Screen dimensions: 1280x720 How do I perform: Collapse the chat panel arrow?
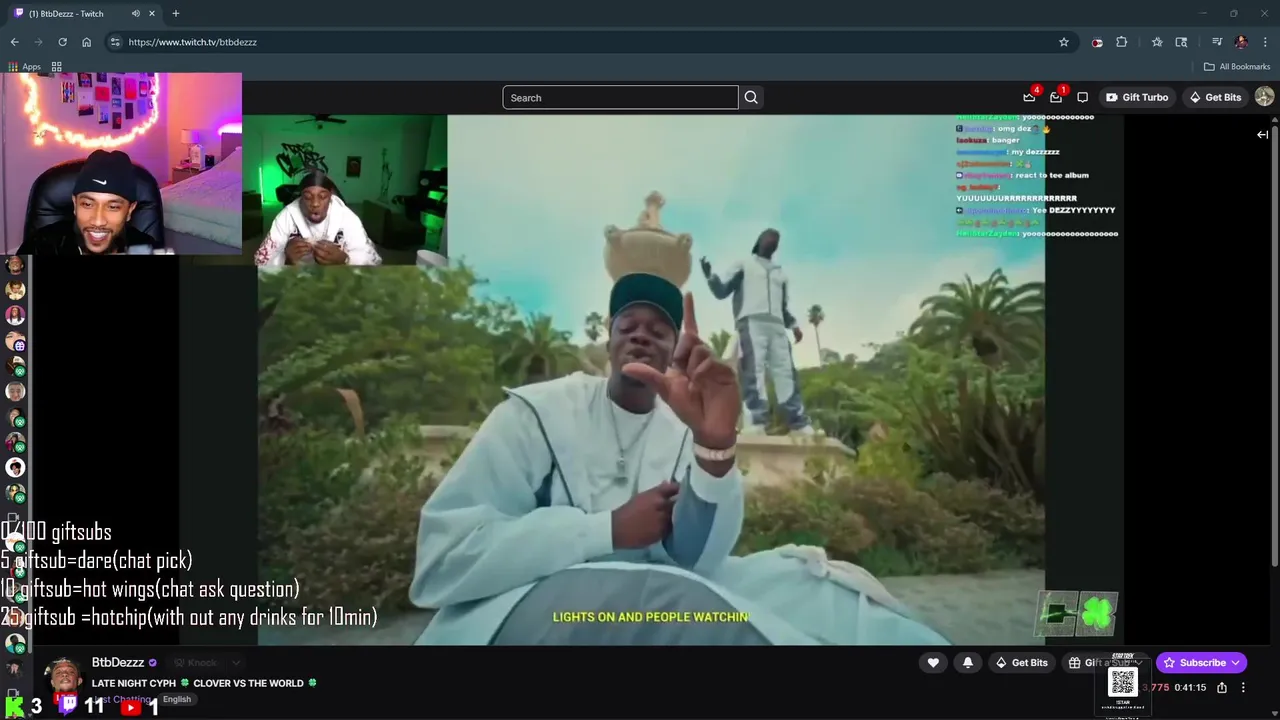1263,134
